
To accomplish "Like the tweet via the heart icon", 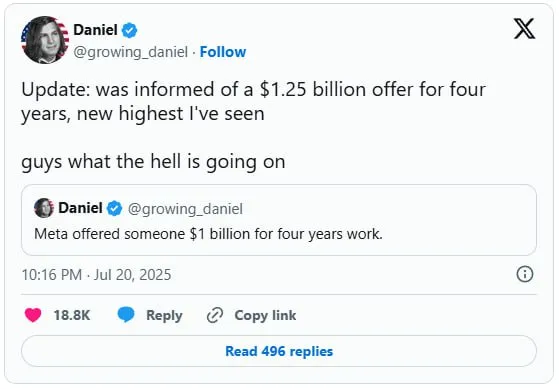I will 33,315.
